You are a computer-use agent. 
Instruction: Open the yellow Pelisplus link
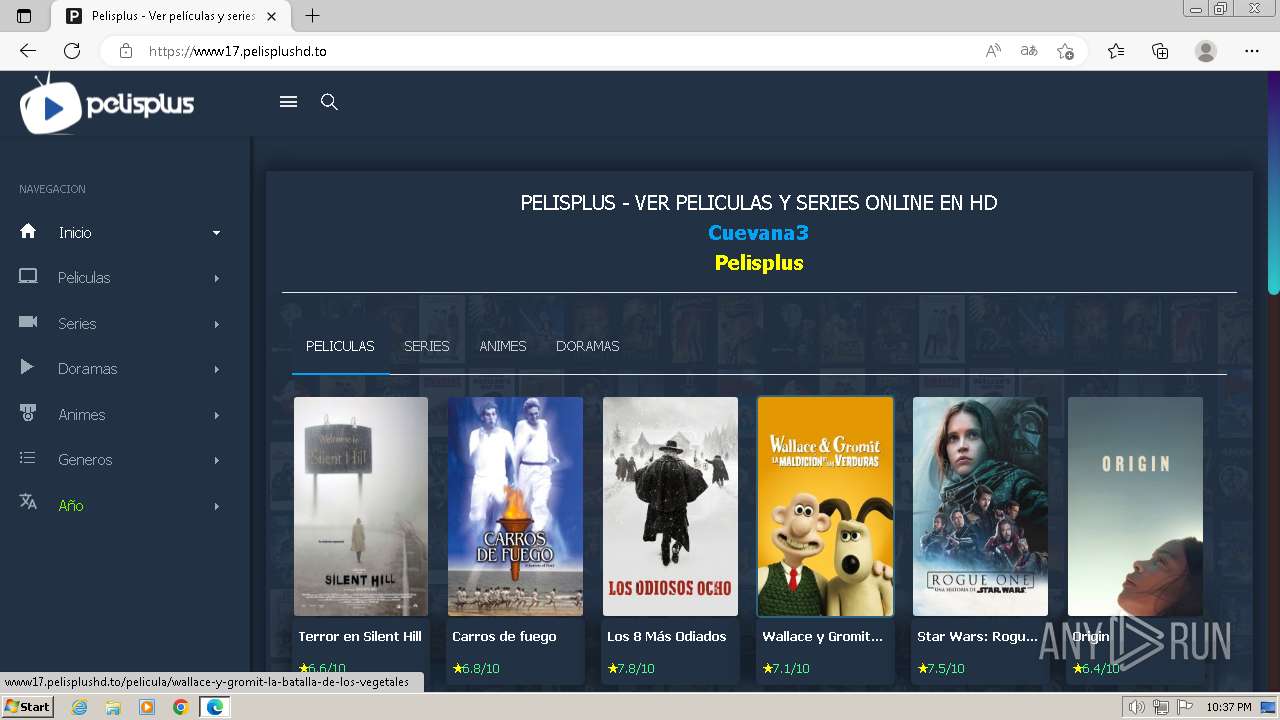tap(759, 263)
